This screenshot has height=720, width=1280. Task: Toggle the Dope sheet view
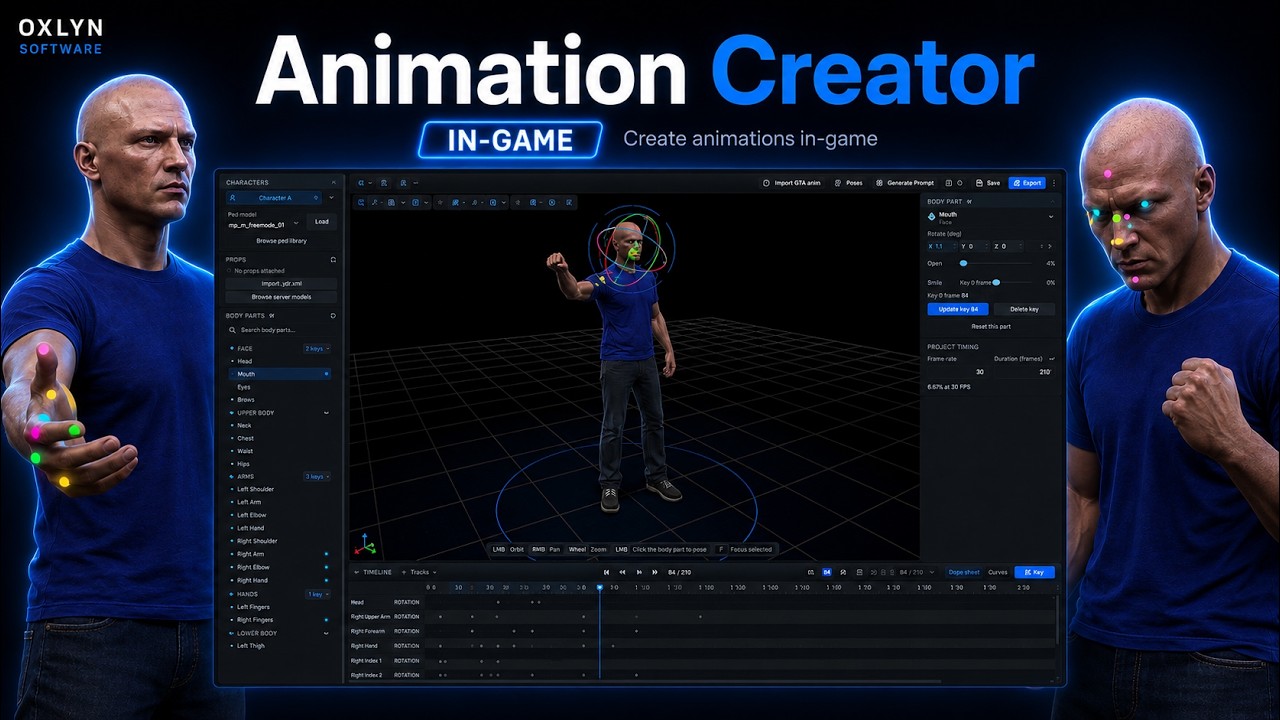coord(964,572)
